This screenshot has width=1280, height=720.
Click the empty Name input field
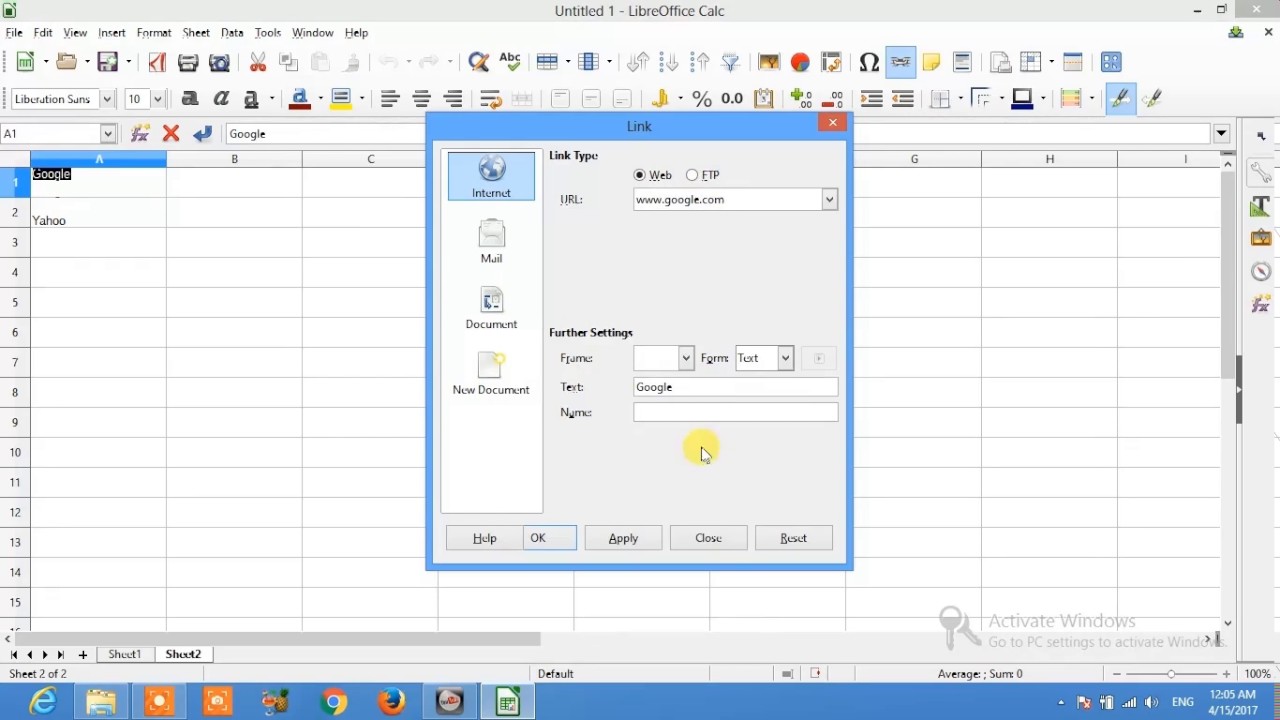tap(735, 412)
